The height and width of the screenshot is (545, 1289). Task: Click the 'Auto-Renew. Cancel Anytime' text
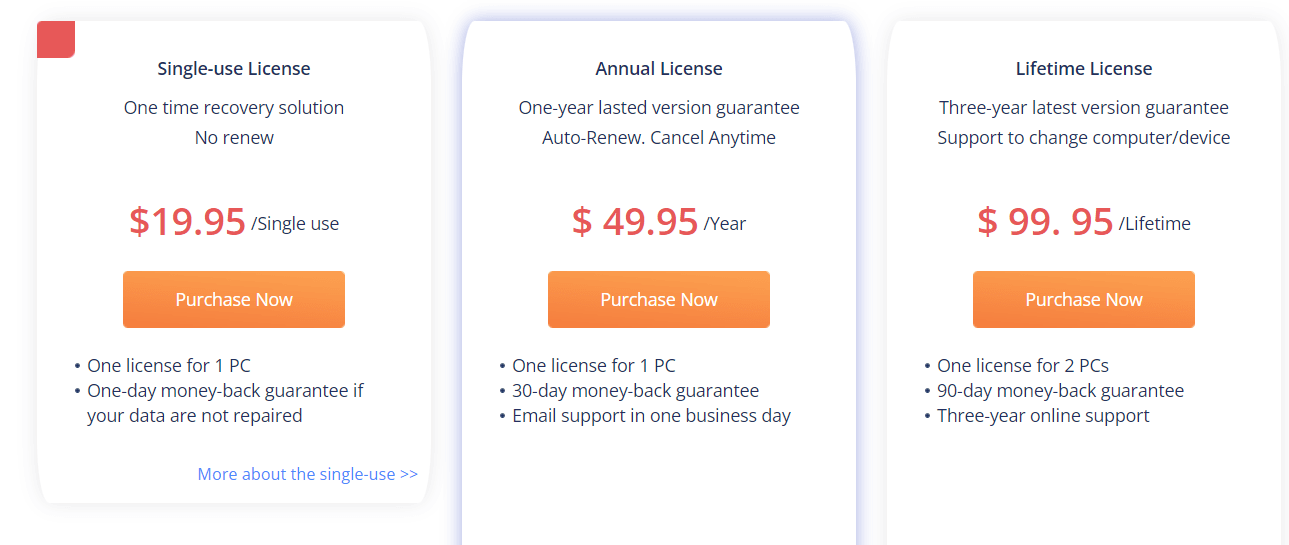coord(659,138)
